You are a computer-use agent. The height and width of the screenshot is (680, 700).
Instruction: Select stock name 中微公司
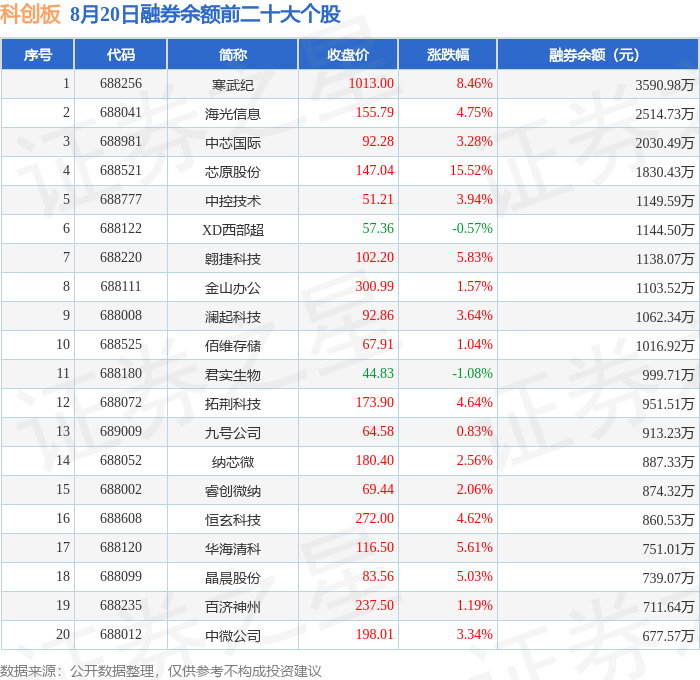(x=233, y=636)
